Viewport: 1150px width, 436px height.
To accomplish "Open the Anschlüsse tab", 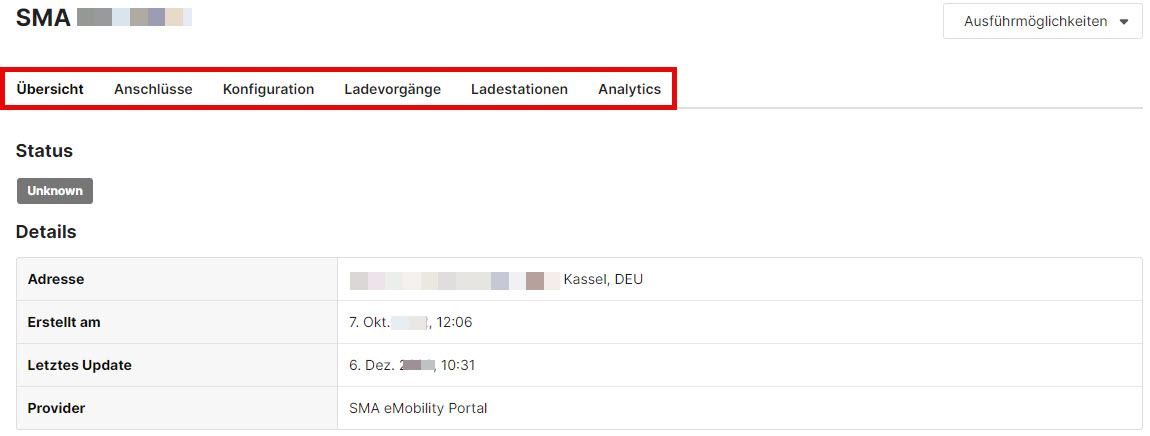I will coord(153,89).
